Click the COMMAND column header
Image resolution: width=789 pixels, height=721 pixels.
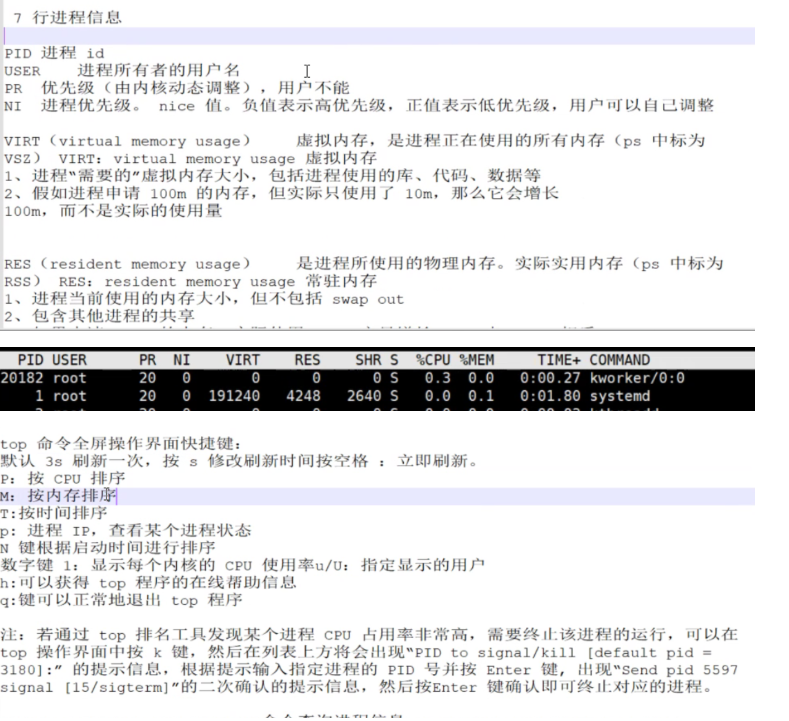(619, 360)
